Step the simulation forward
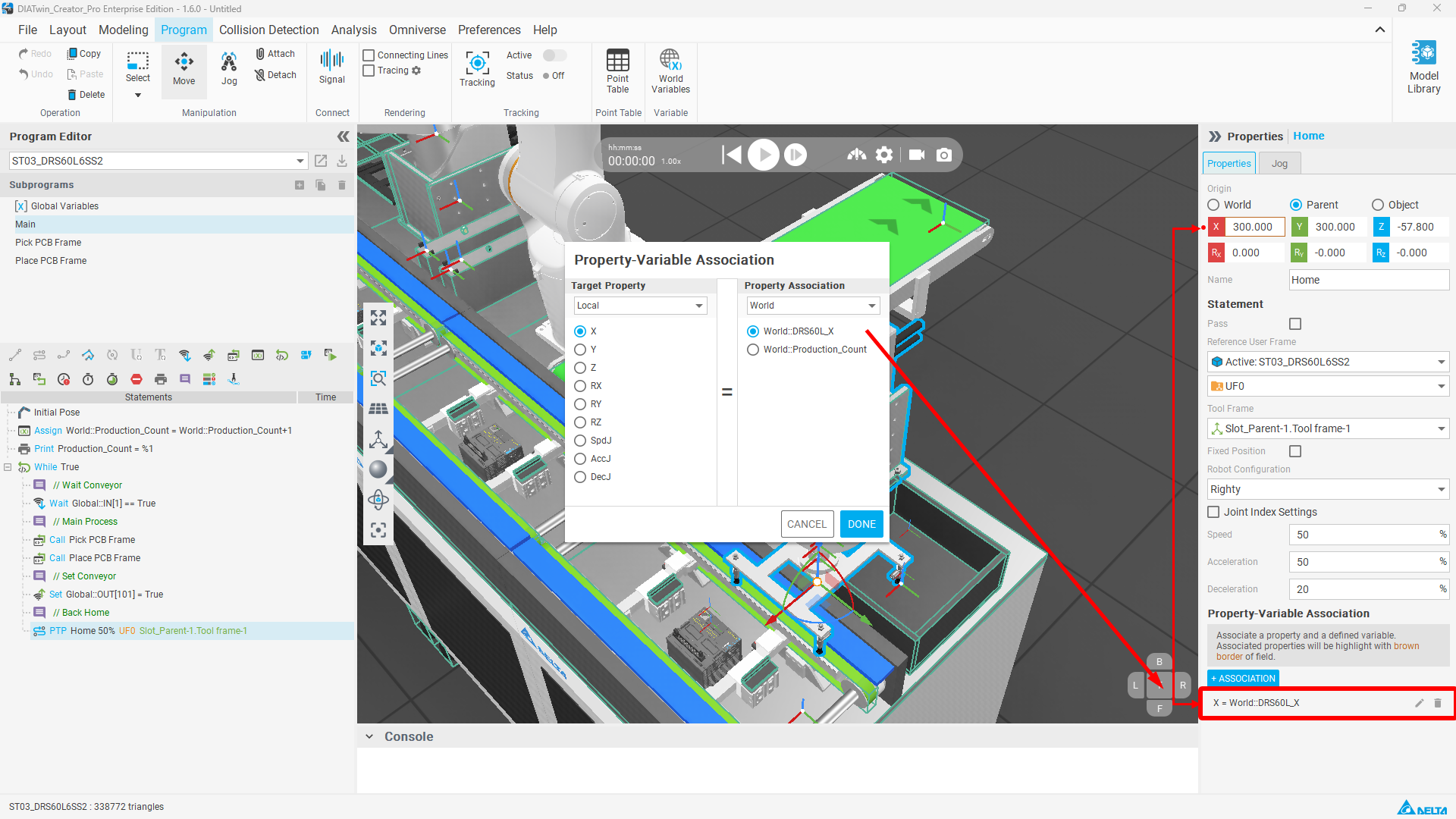The height and width of the screenshot is (819, 1456). 795,155
